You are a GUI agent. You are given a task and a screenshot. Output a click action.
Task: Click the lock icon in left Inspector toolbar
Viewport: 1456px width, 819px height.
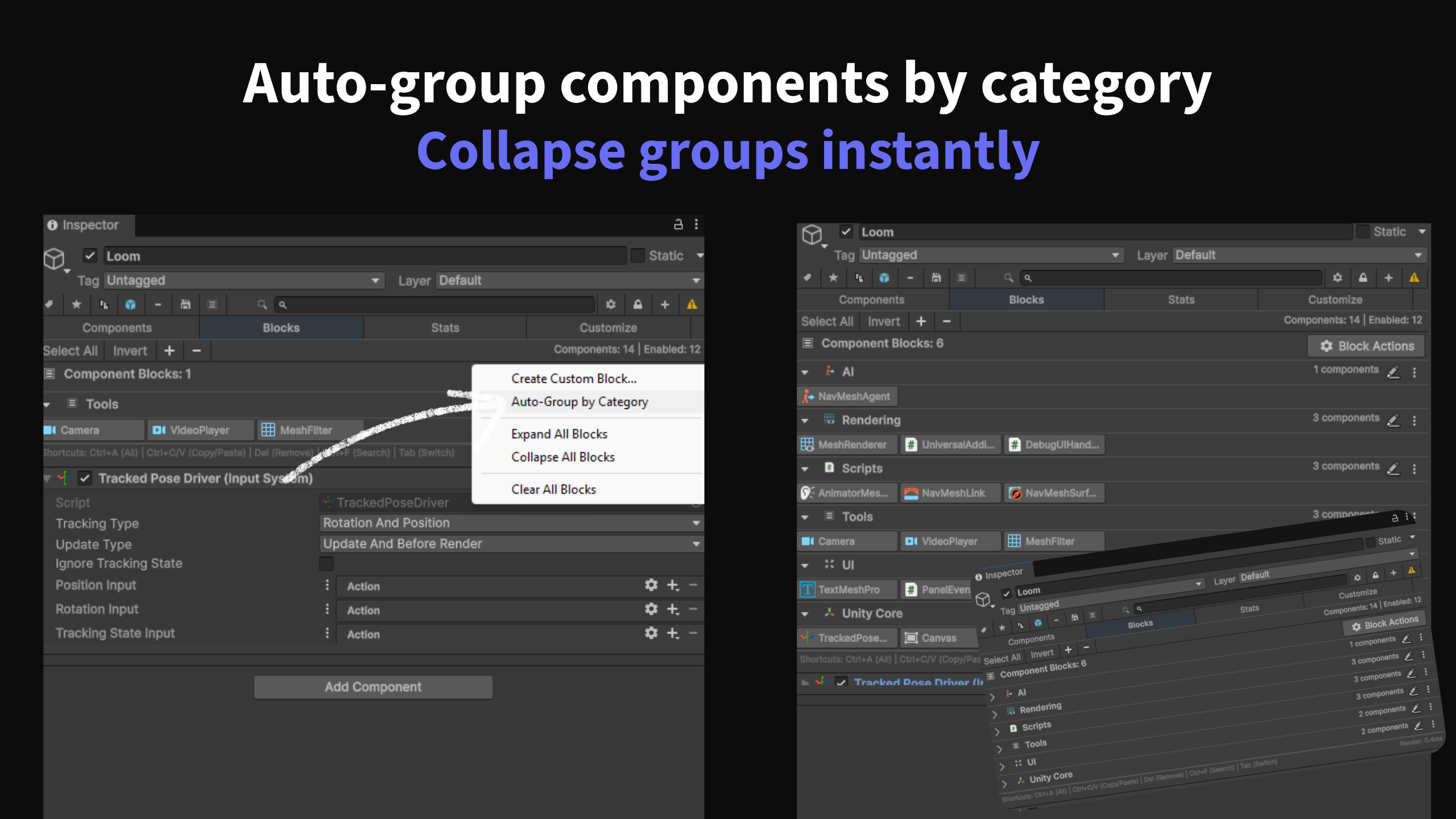[x=638, y=305]
